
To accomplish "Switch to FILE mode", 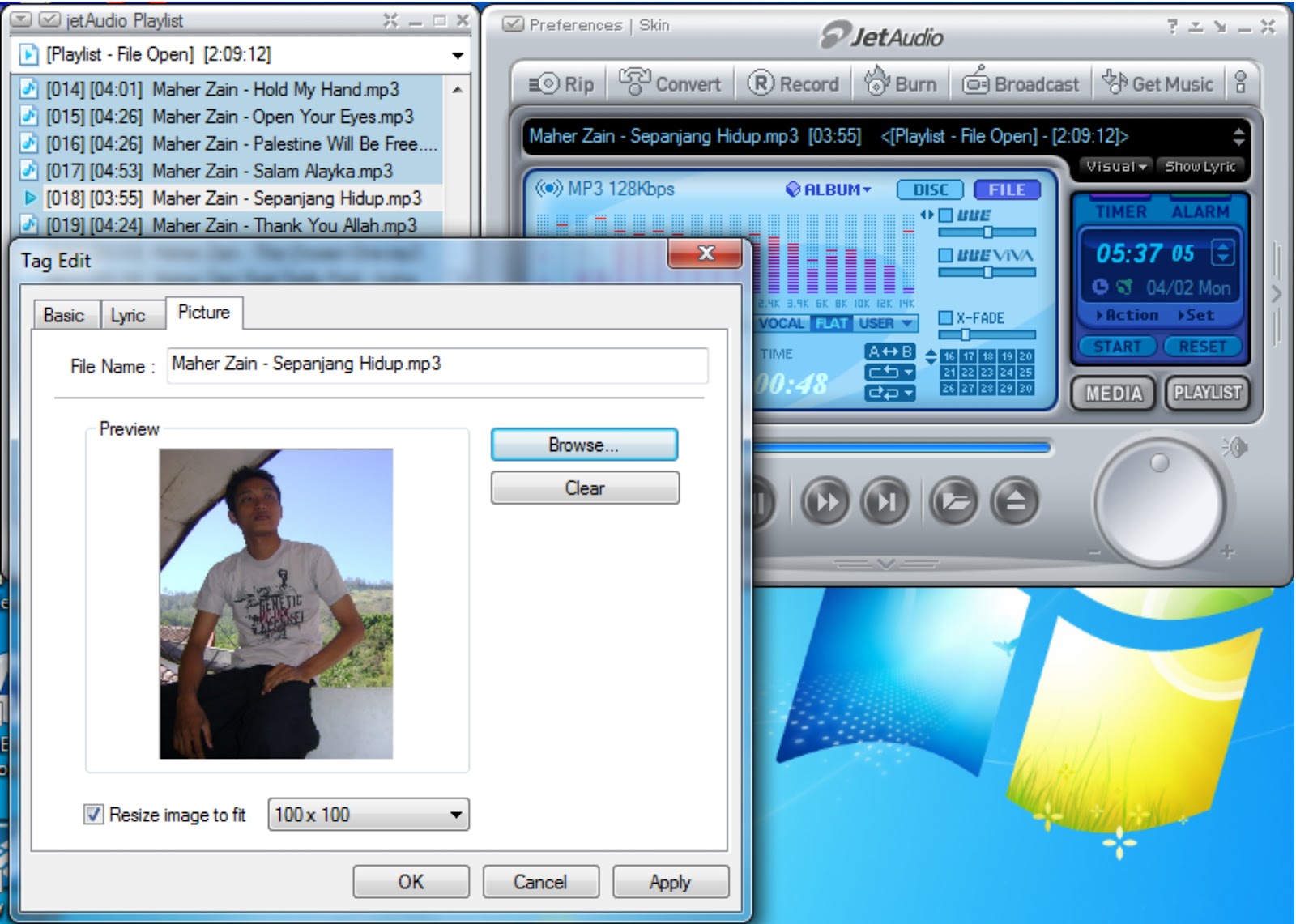I will point(1007,189).
